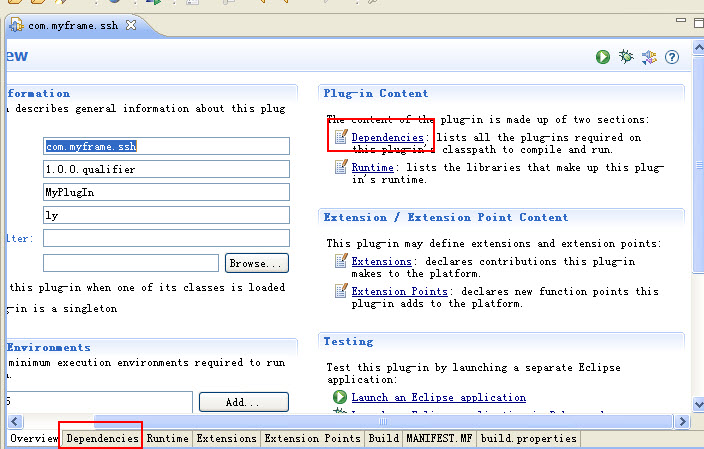The height and width of the screenshot is (449, 704).
Task: Open the MANIFEST.MF tab
Action: pyautogui.click(x=439, y=439)
